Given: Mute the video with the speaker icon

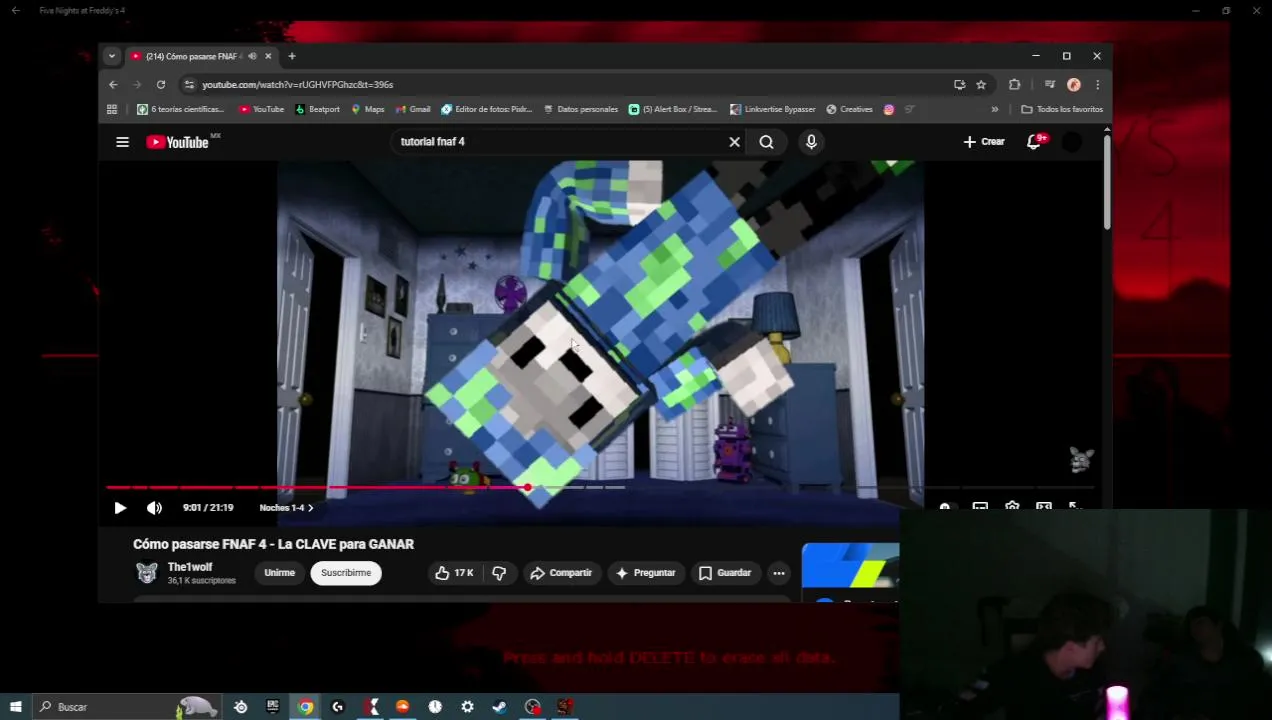Looking at the screenshot, I should pos(154,508).
